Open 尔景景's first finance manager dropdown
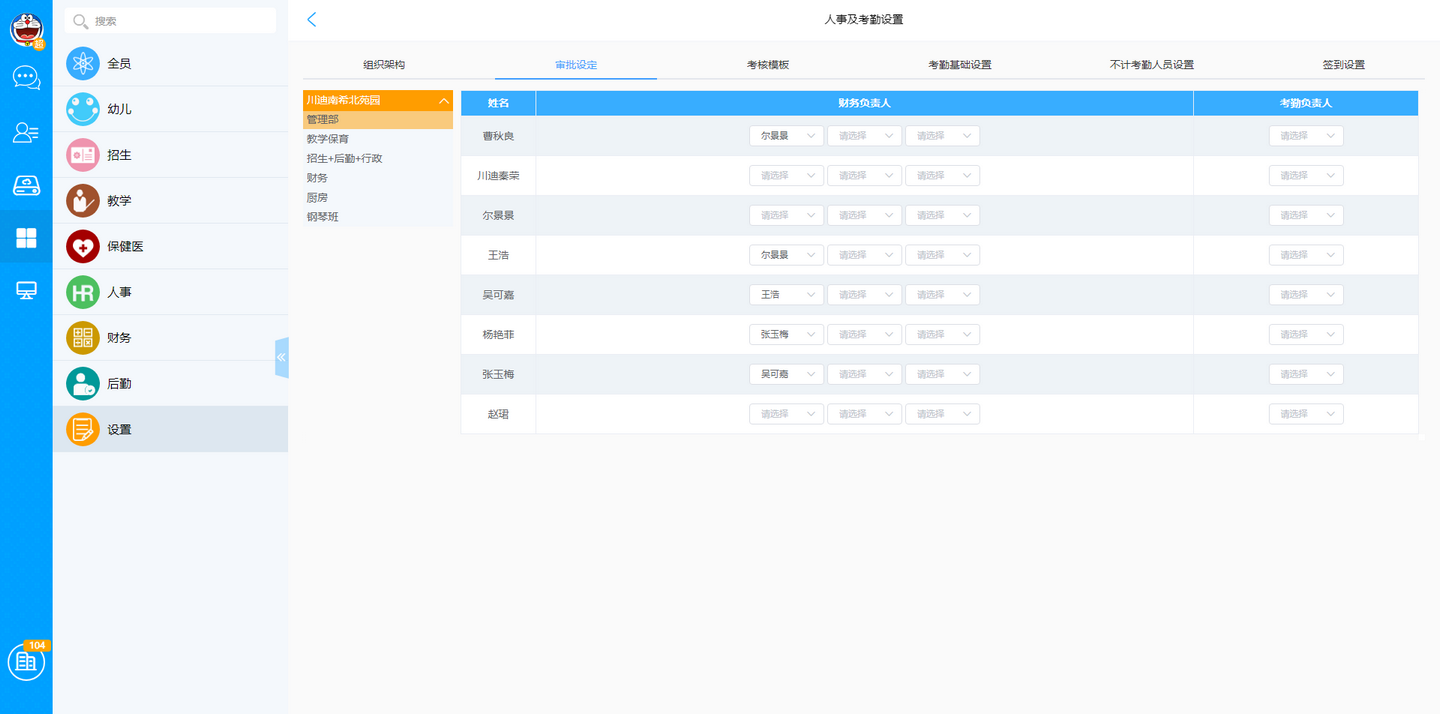1440x714 pixels. [x=787, y=215]
